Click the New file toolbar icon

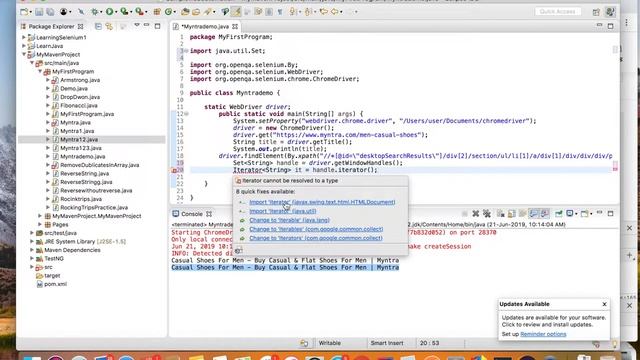coord(24,12)
